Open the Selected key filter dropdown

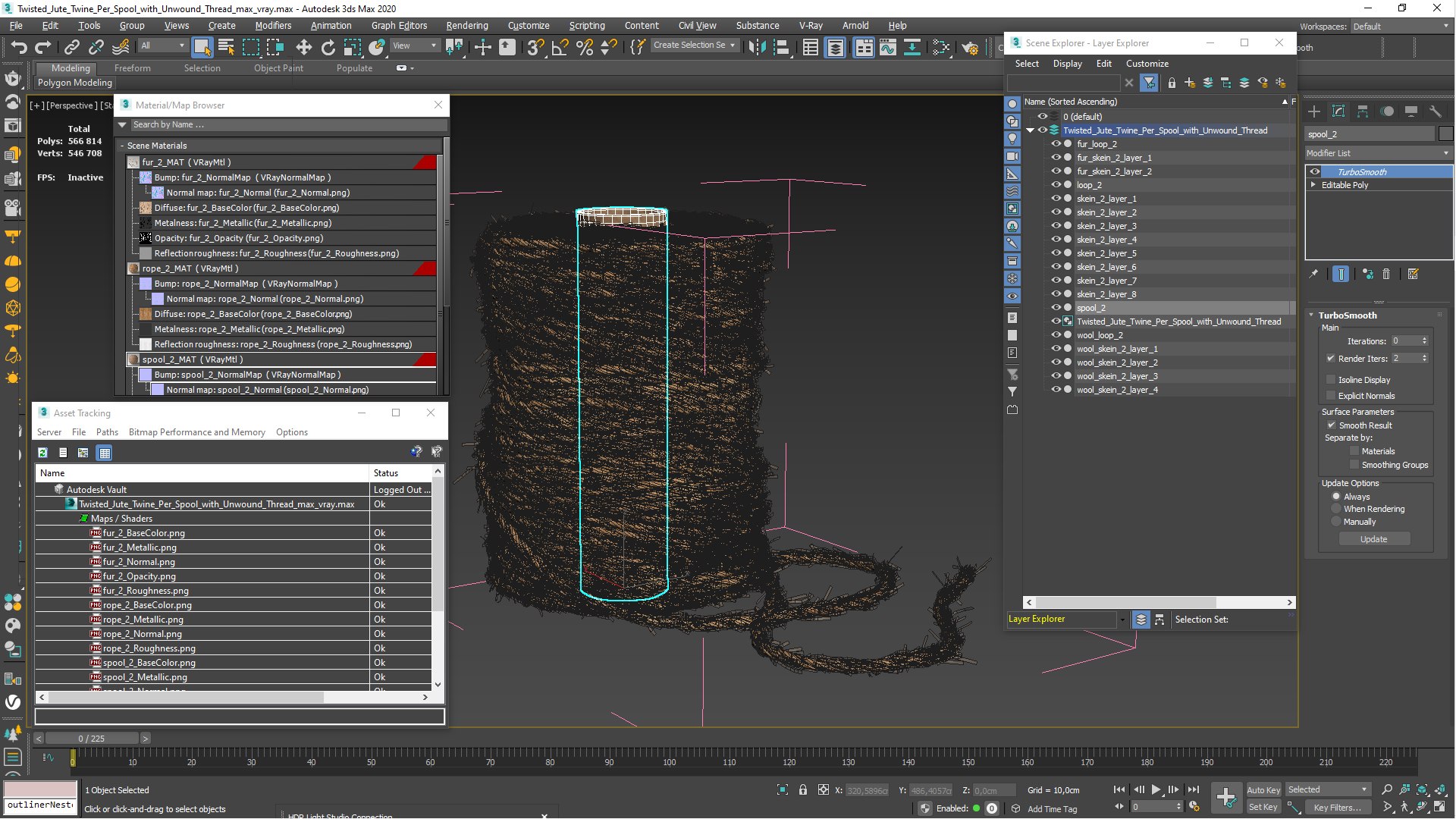click(1328, 790)
